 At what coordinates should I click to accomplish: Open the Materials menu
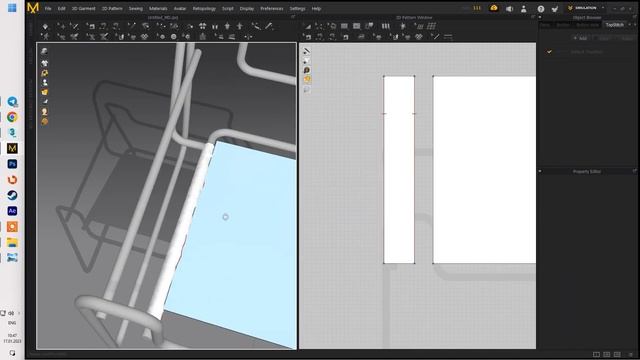point(158,9)
